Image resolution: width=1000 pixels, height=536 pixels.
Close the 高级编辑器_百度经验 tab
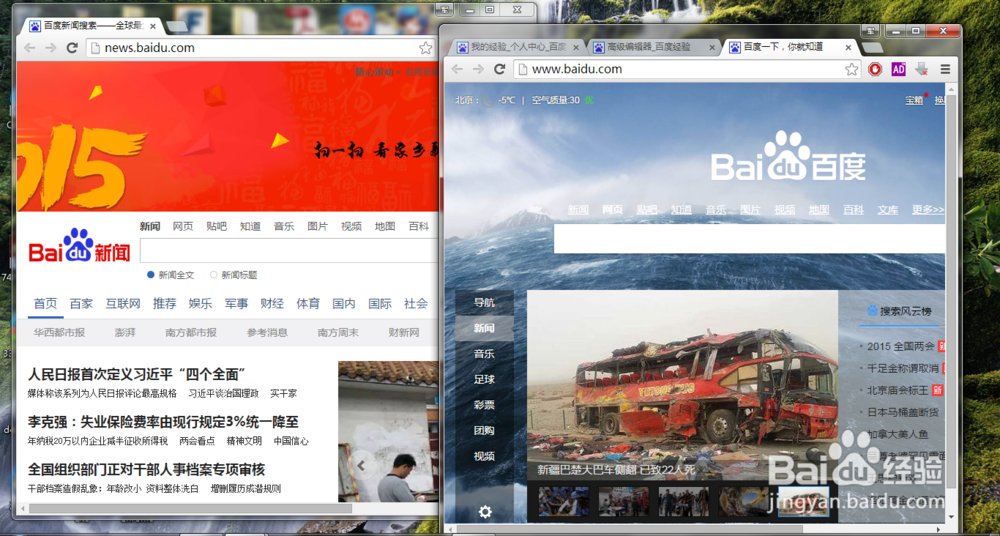pos(712,48)
